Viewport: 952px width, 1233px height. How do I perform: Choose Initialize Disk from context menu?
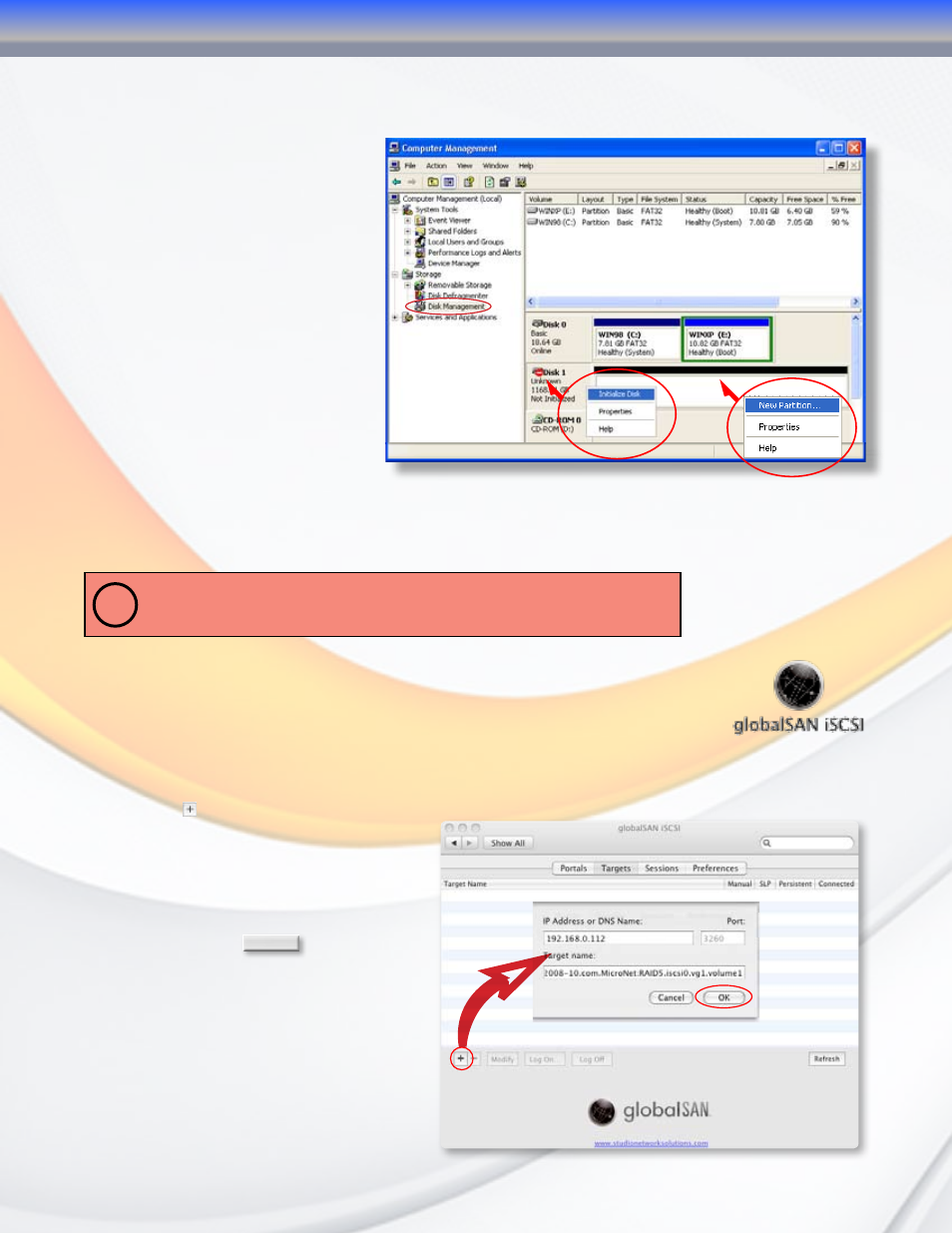click(620, 394)
